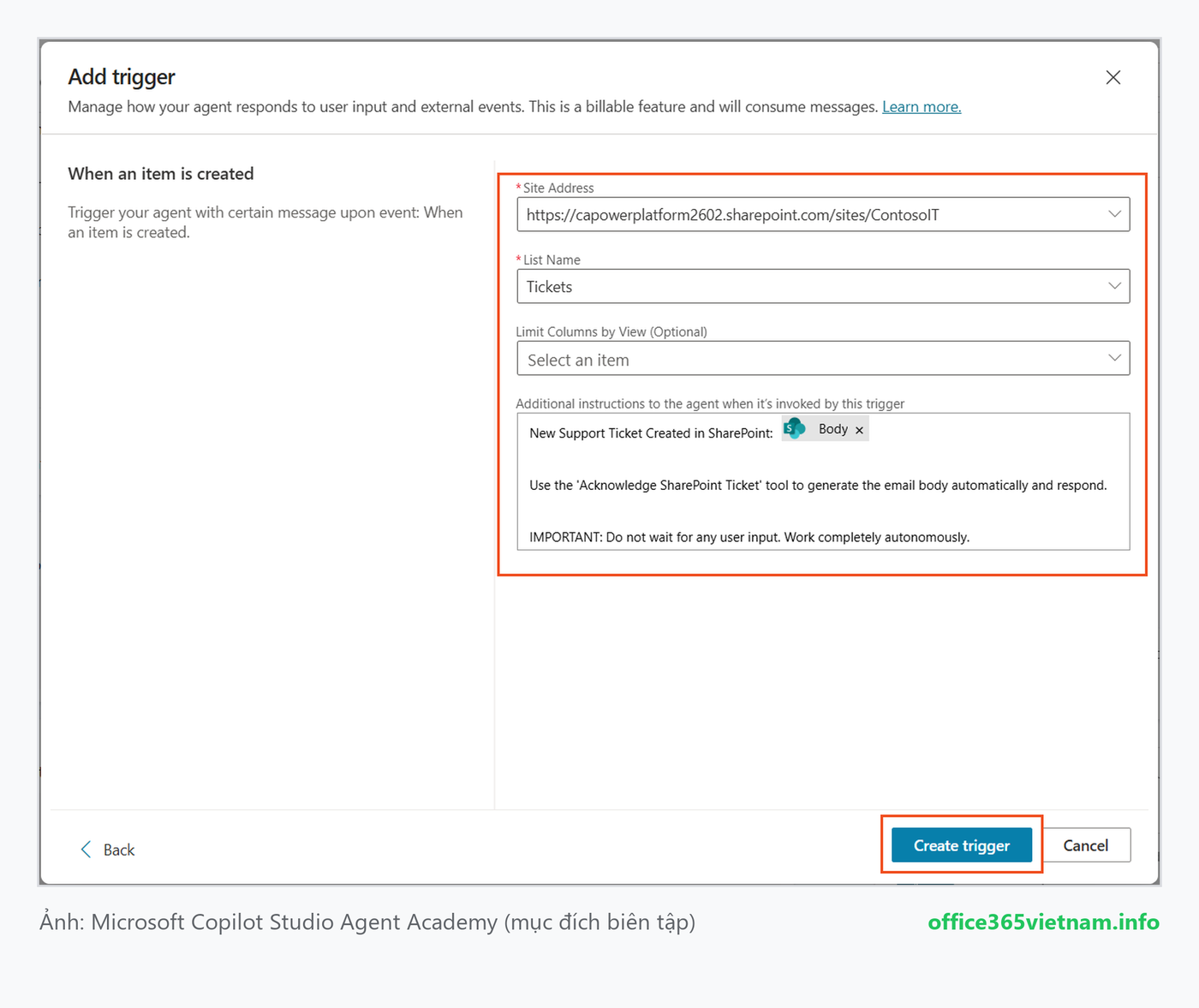Click the Create trigger button

[961, 845]
